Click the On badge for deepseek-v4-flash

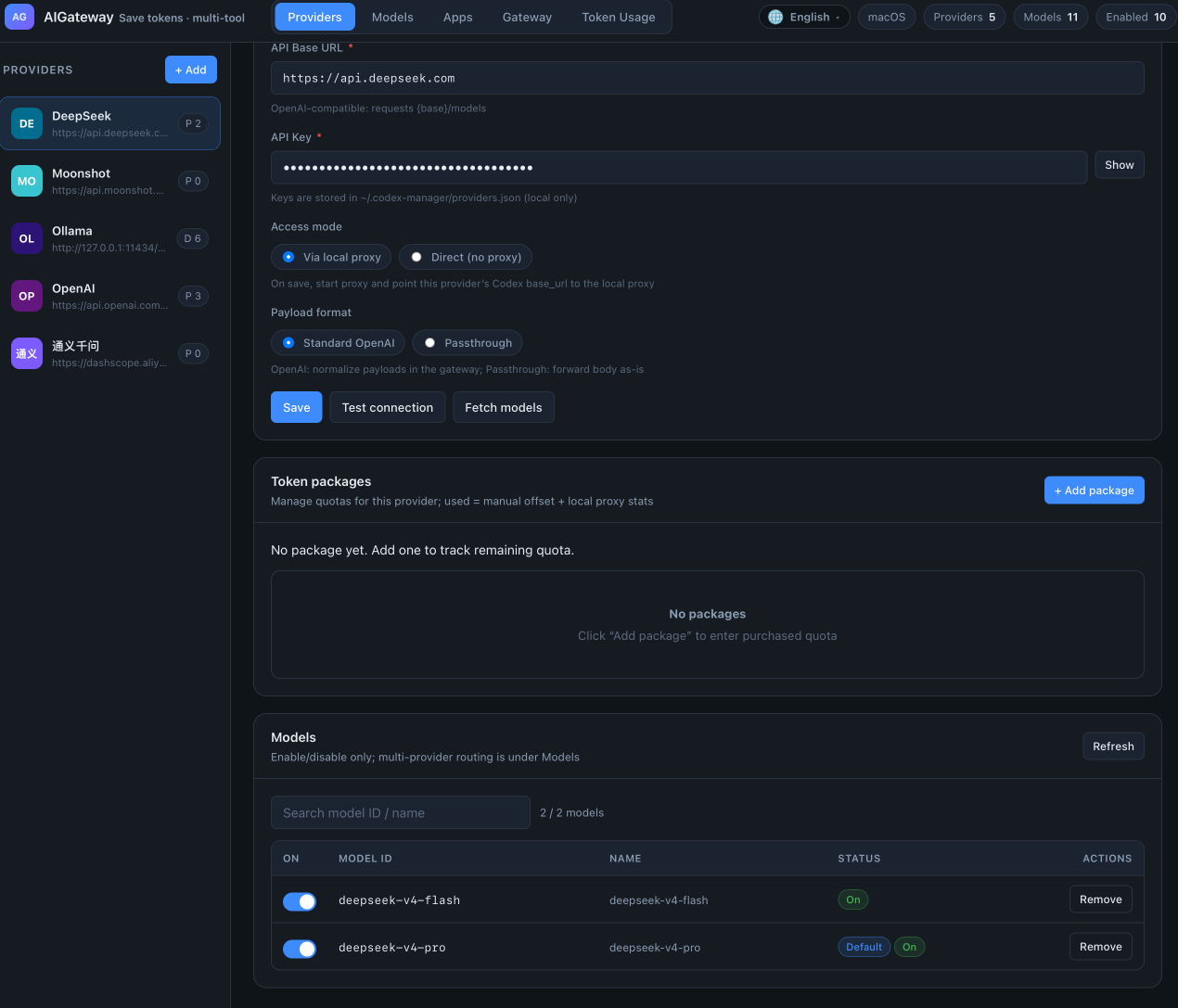853,900
